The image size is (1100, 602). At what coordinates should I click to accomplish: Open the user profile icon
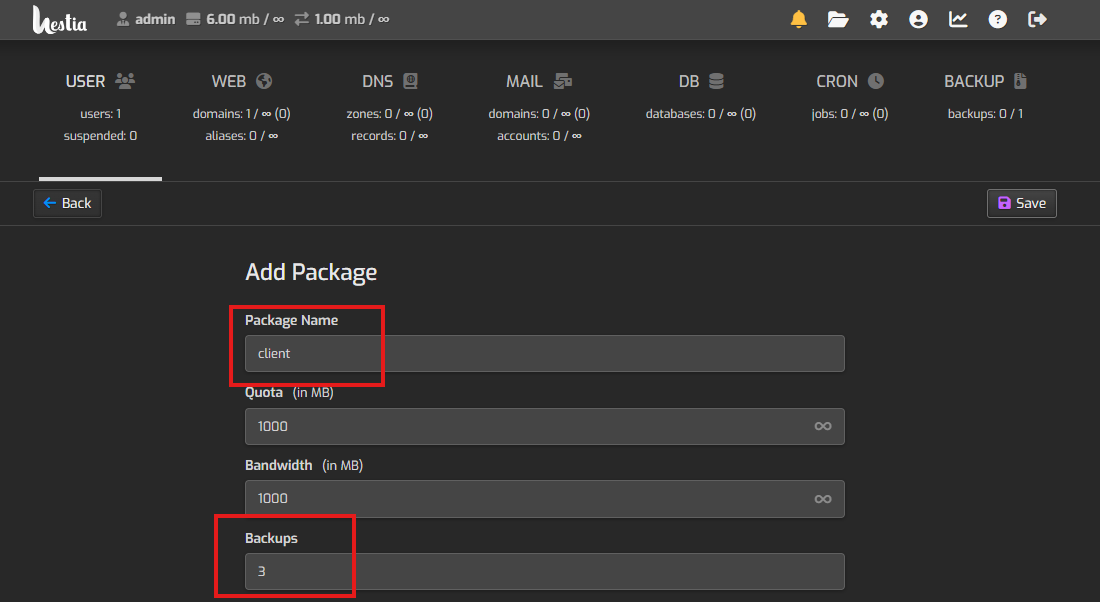(918, 20)
